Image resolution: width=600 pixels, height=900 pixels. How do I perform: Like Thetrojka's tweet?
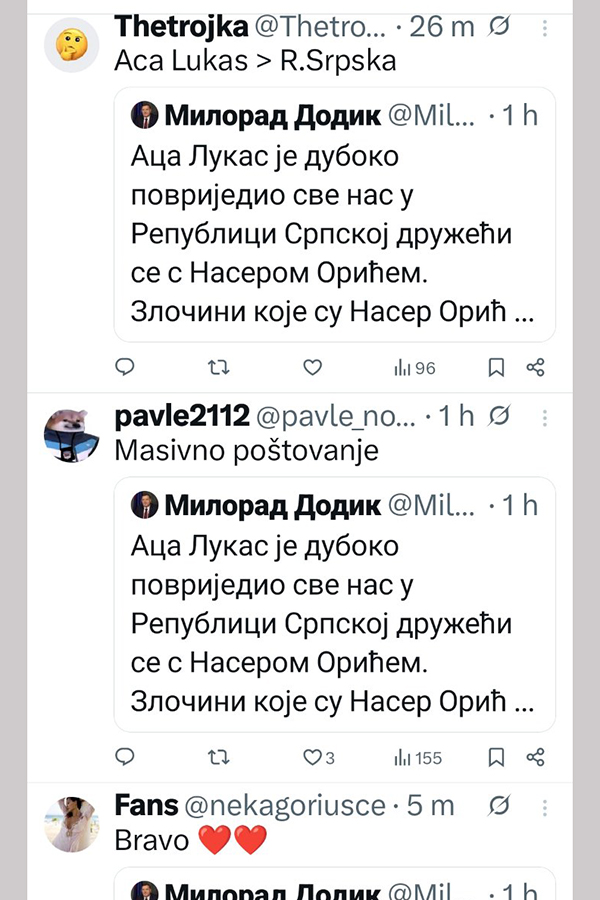pyautogui.click(x=312, y=368)
